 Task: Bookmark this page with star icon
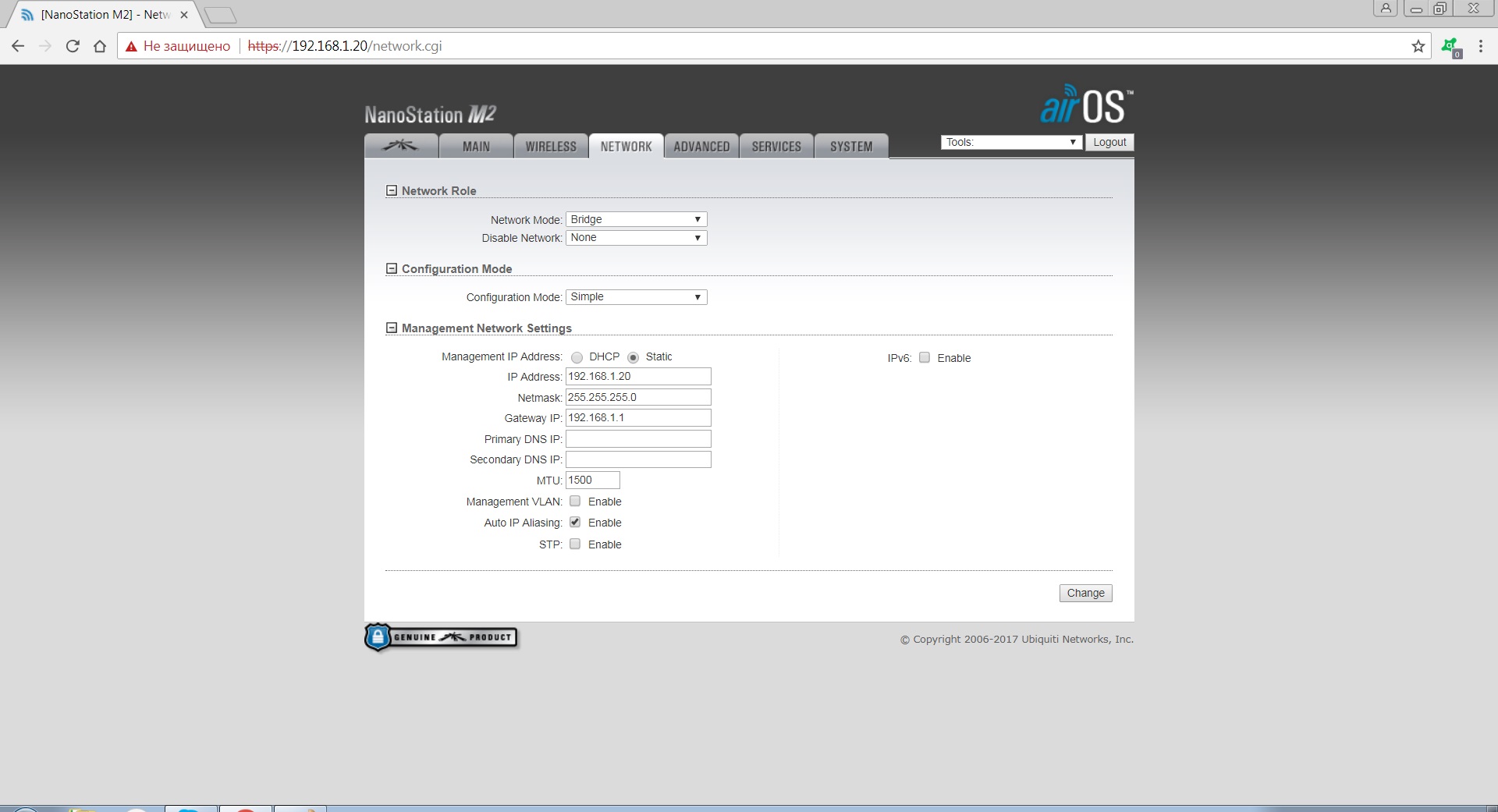coord(1418,46)
